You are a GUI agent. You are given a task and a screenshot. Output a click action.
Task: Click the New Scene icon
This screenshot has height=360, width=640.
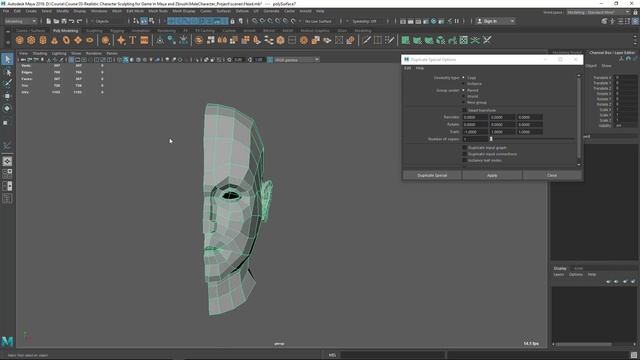coord(49,21)
